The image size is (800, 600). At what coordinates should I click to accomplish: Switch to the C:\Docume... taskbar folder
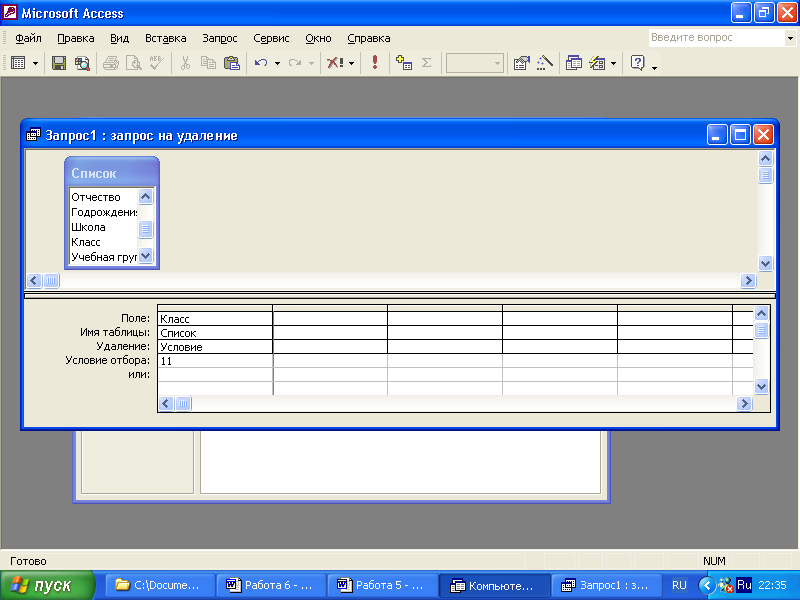coord(161,585)
